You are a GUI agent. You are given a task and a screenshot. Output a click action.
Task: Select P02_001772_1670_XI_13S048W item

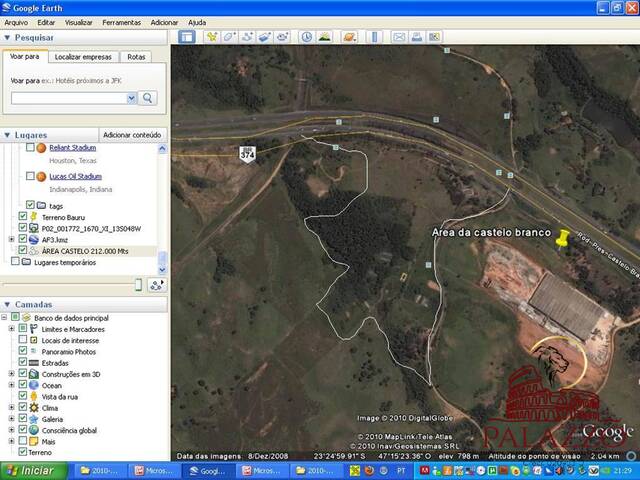pyautogui.click(x=91, y=229)
